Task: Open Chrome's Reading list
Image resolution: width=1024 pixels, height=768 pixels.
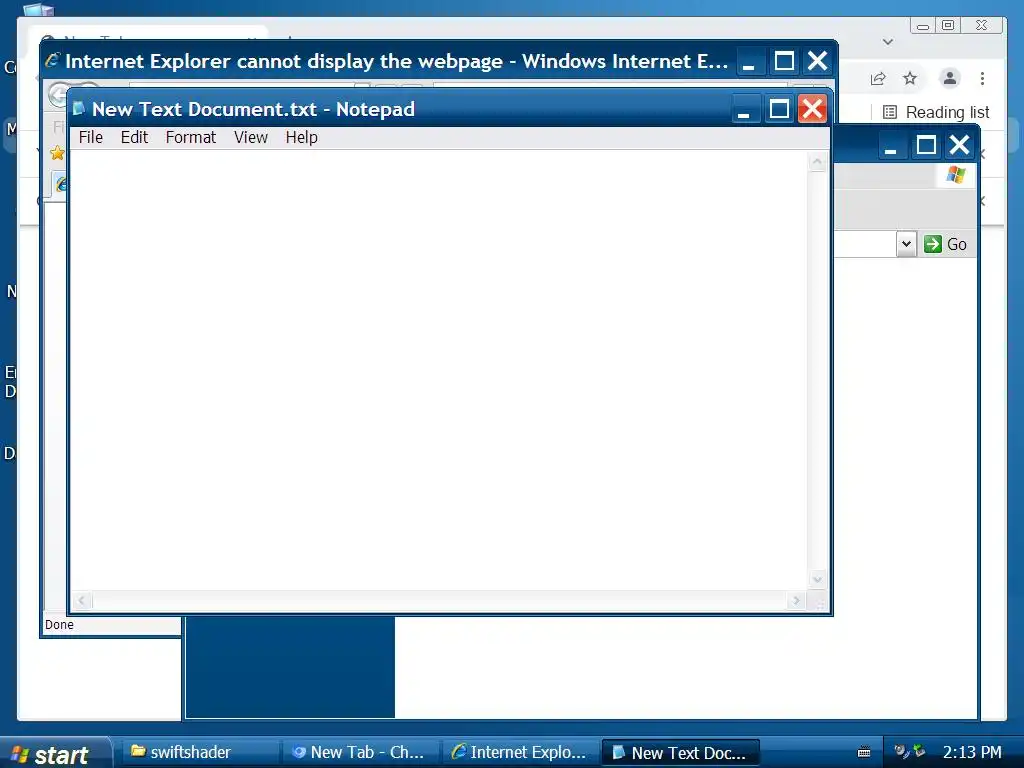Action: pos(936,112)
